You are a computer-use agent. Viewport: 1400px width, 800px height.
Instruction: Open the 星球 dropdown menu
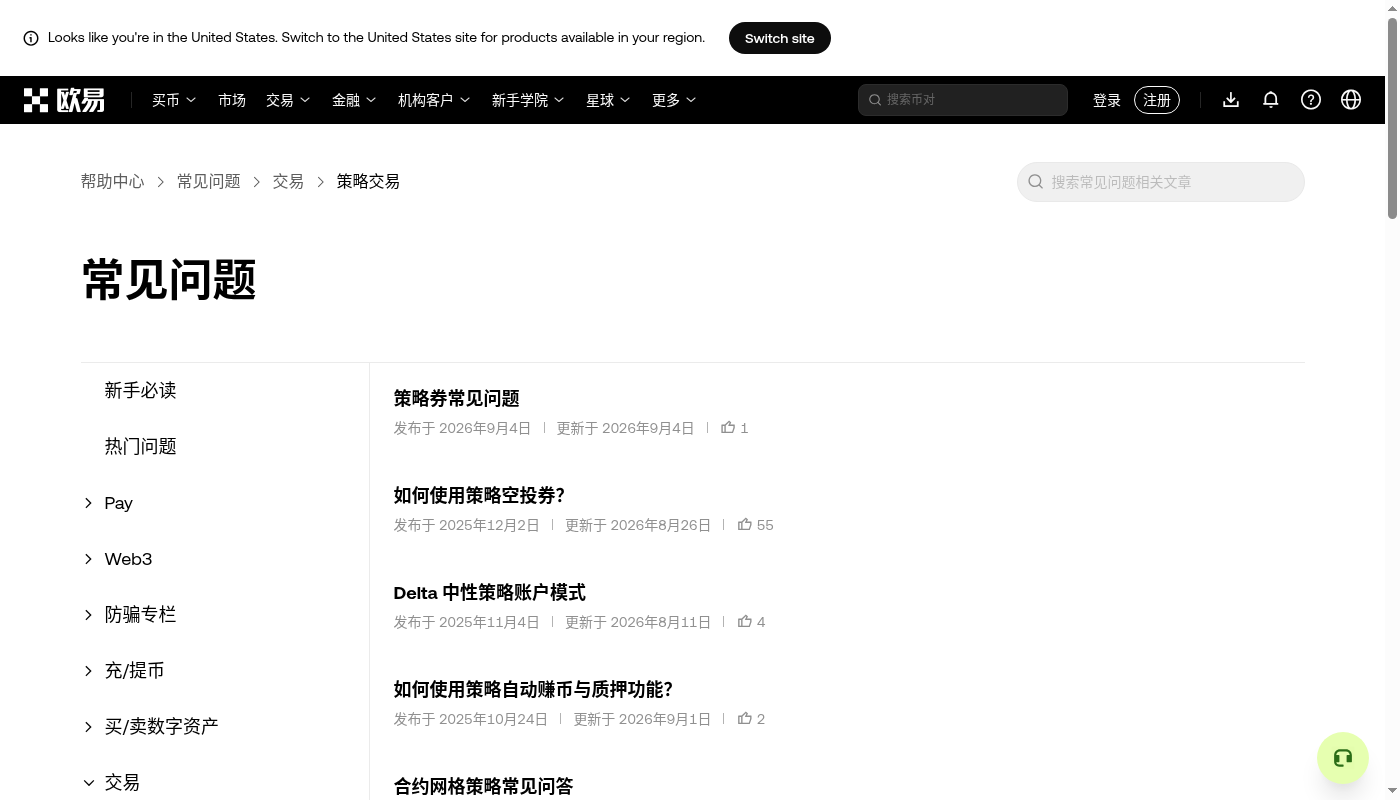[608, 100]
